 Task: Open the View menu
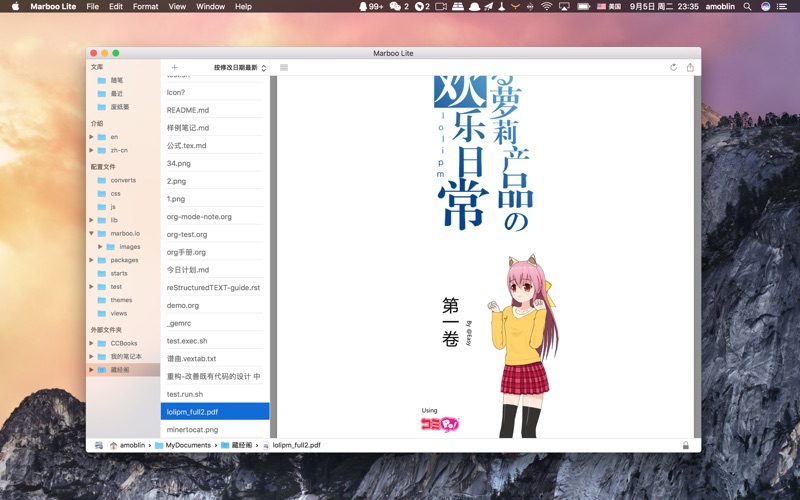coord(177,6)
